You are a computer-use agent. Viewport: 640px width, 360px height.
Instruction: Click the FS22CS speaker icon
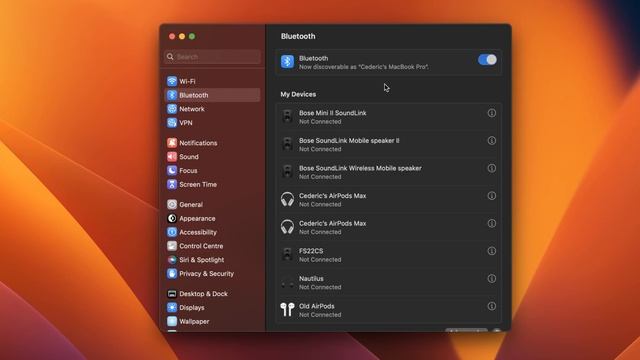[287, 255]
